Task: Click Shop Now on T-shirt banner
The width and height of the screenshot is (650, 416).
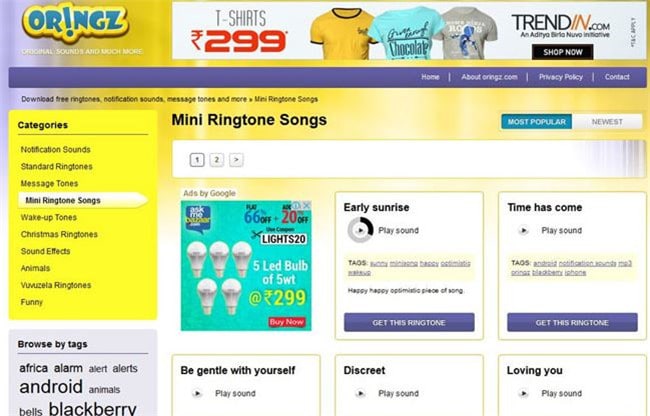Action: click(x=563, y=52)
